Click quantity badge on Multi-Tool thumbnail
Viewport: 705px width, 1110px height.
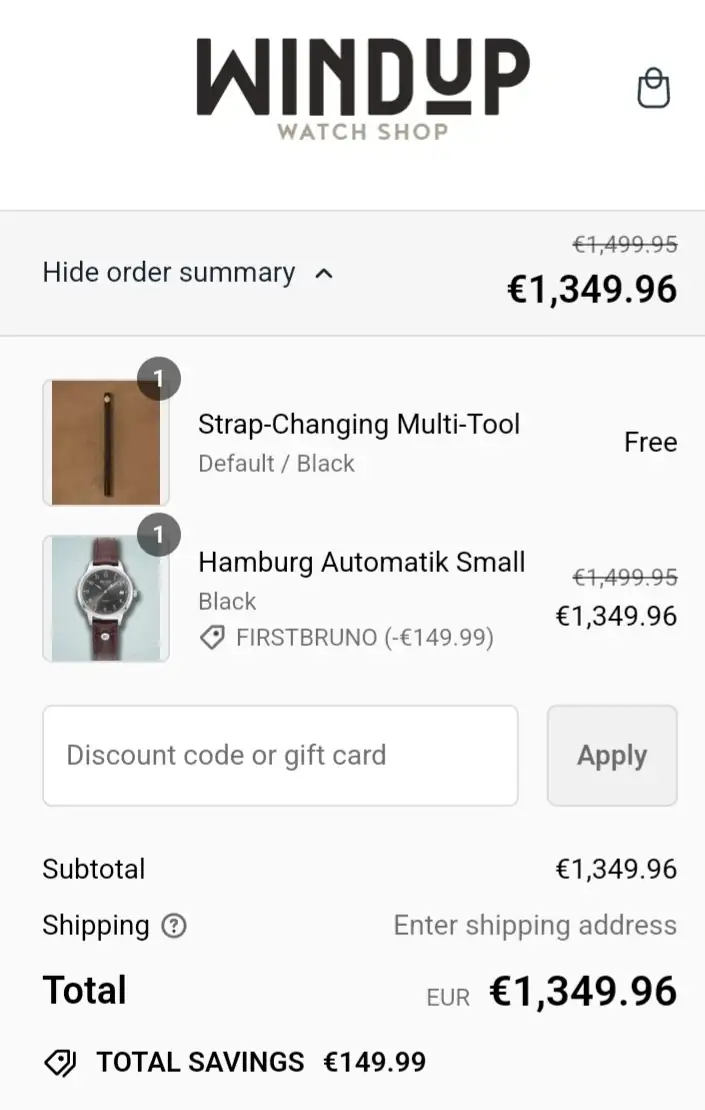pos(158,379)
